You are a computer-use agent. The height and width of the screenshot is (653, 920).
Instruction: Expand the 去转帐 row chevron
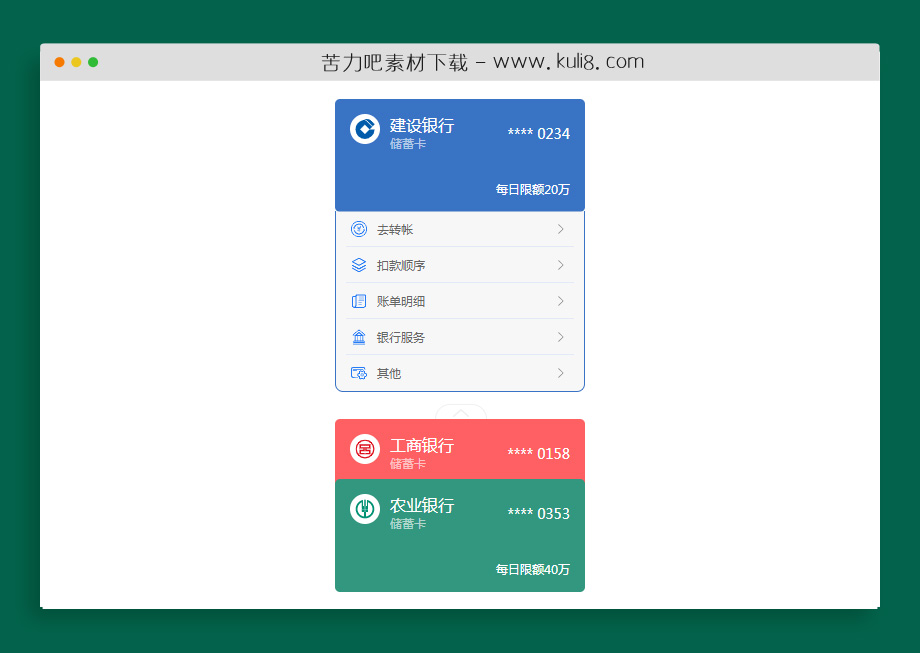[562, 229]
